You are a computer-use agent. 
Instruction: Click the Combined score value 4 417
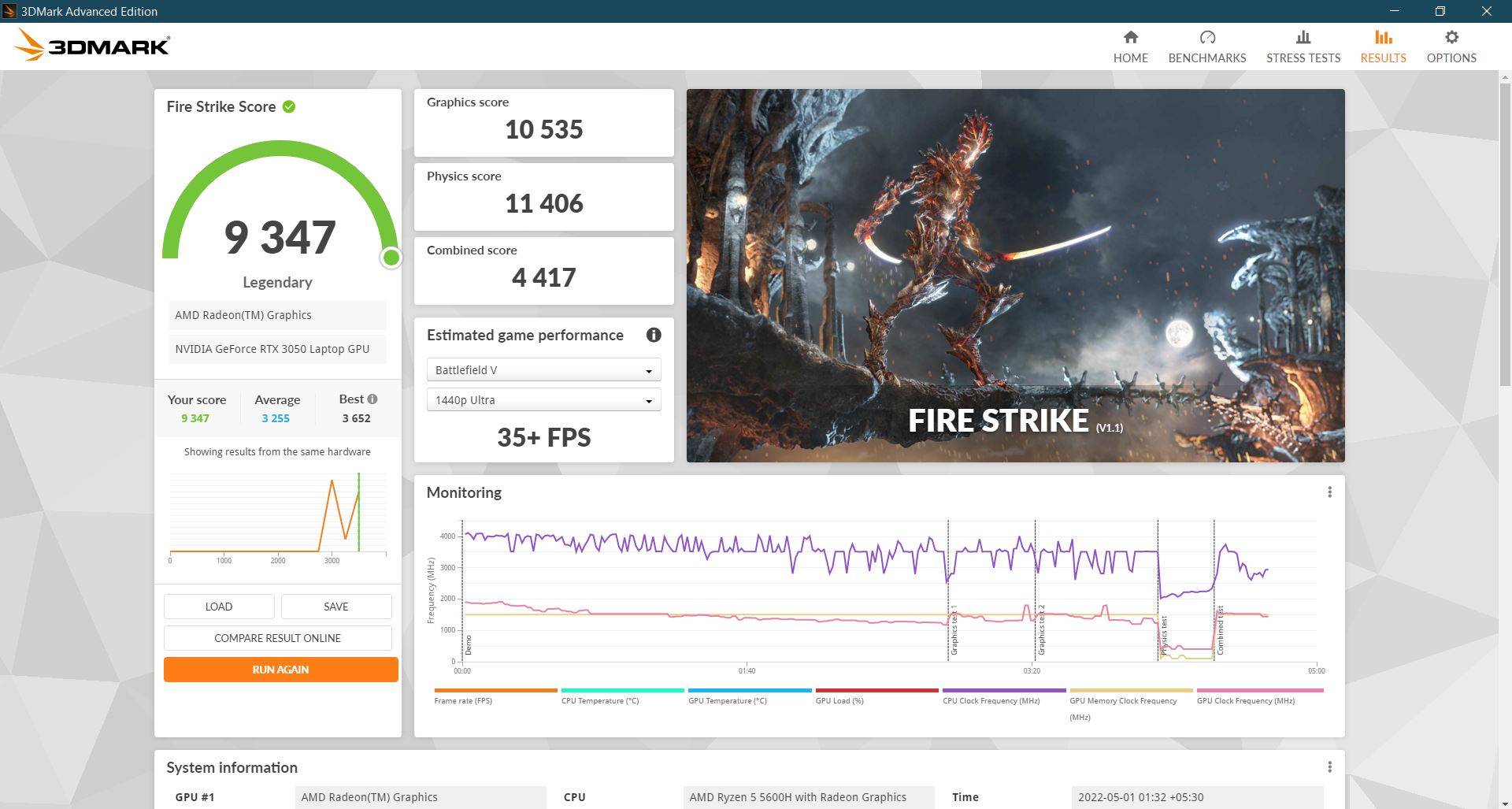click(544, 277)
